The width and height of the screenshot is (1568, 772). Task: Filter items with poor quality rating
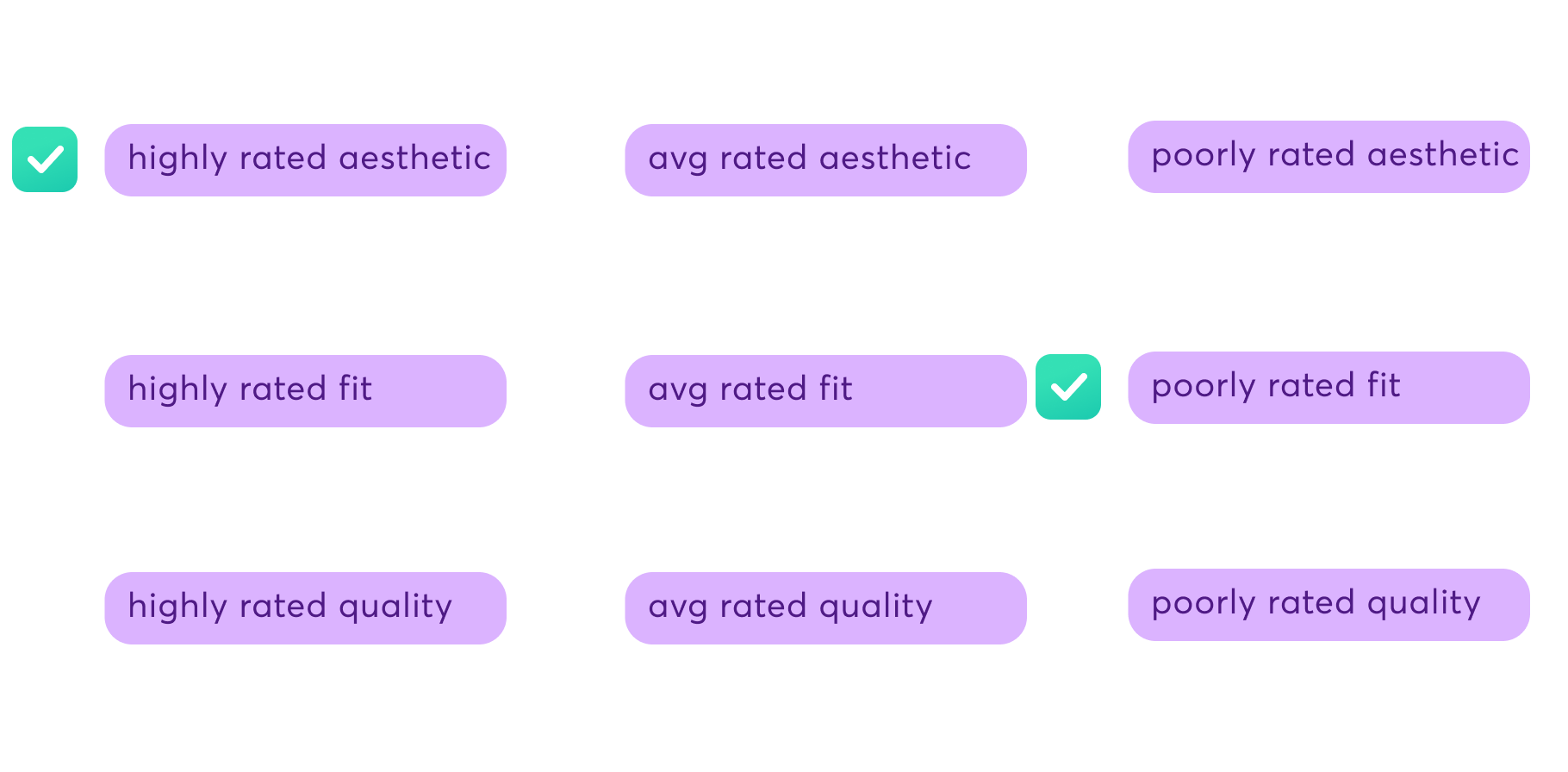(x=1329, y=605)
